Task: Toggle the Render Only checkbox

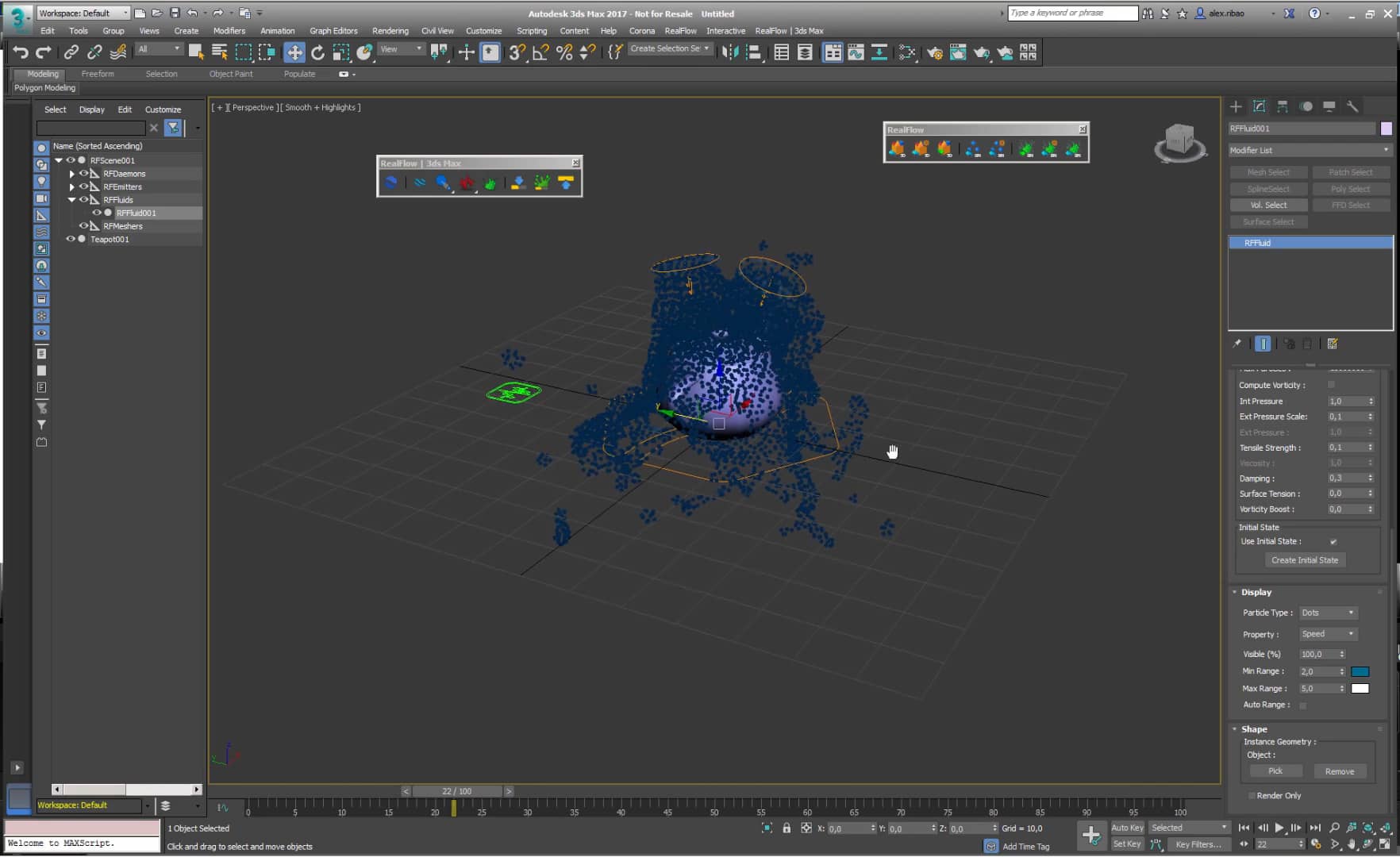Action: pyautogui.click(x=1252, y=795)
